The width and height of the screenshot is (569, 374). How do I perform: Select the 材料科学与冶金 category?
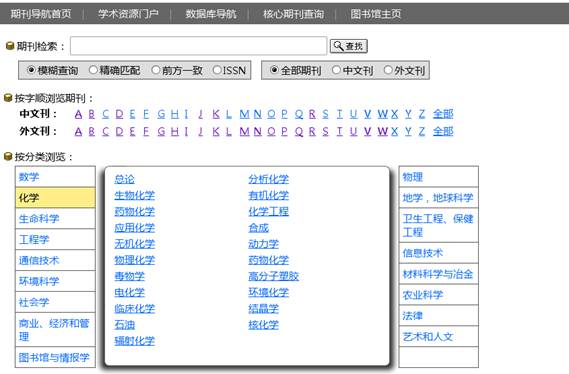438,274
